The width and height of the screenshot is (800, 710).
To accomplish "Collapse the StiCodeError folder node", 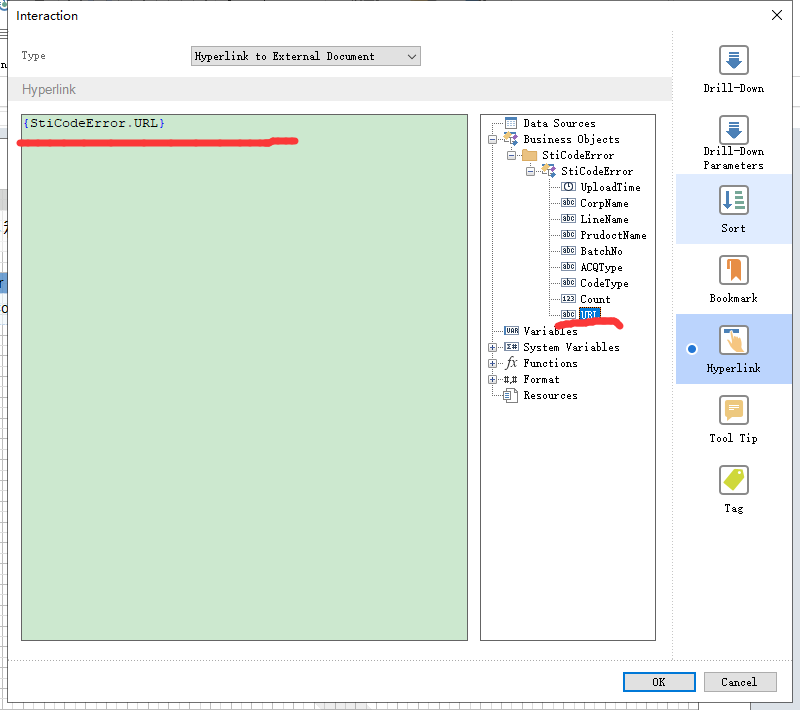I will pyautogui.click(x=511, y=156).
